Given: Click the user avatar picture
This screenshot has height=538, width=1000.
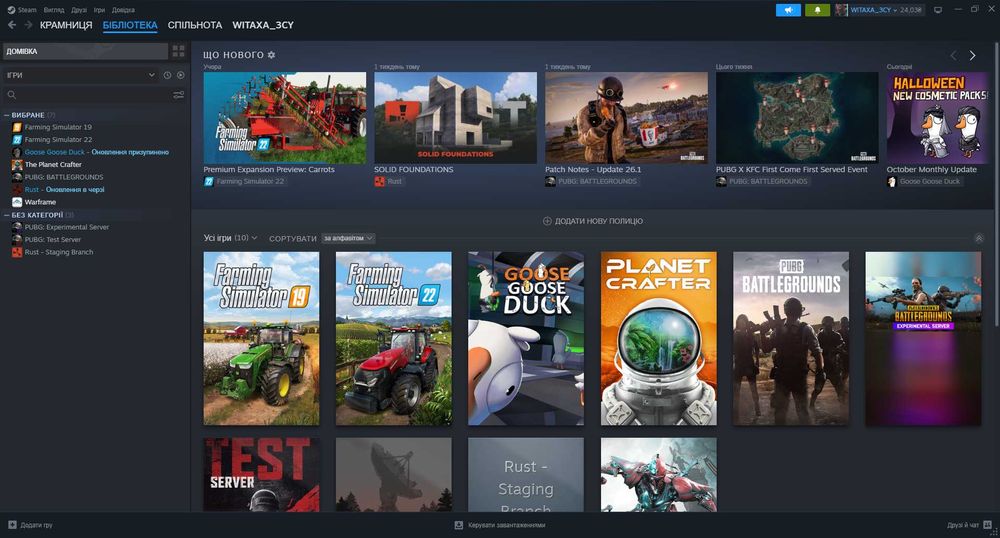Looking at the screenshot, I should click(x=841, y=10).
